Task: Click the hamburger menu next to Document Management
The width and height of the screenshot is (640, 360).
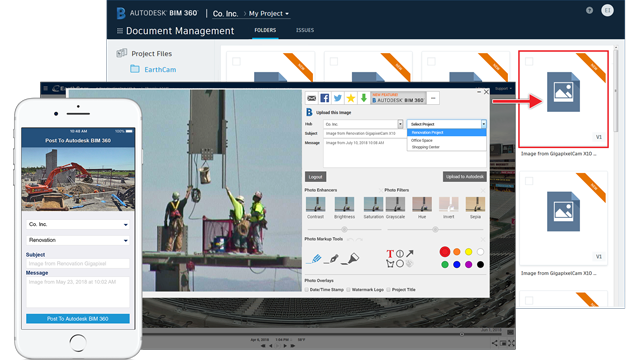Action: pos(120,31)
